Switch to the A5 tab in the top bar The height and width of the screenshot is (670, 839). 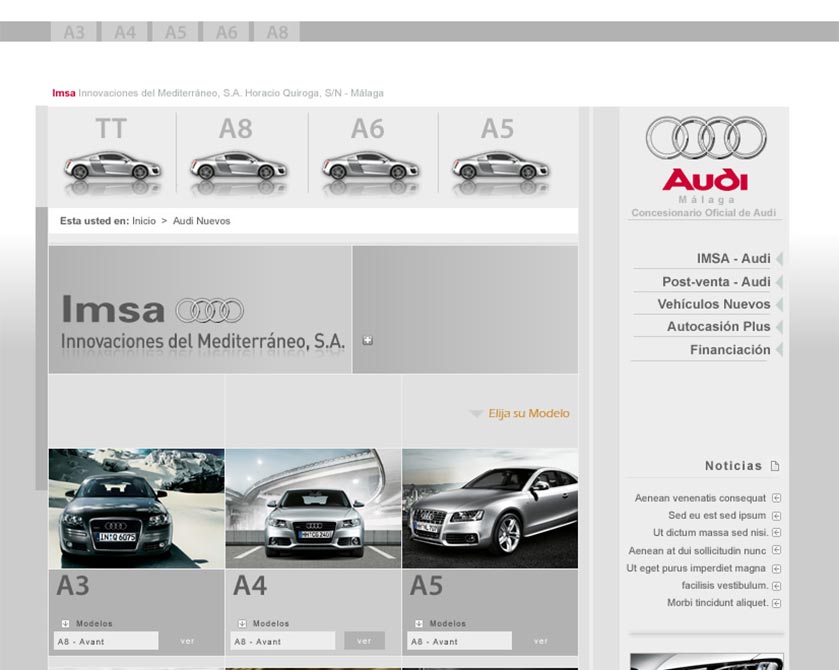[176, 32]
